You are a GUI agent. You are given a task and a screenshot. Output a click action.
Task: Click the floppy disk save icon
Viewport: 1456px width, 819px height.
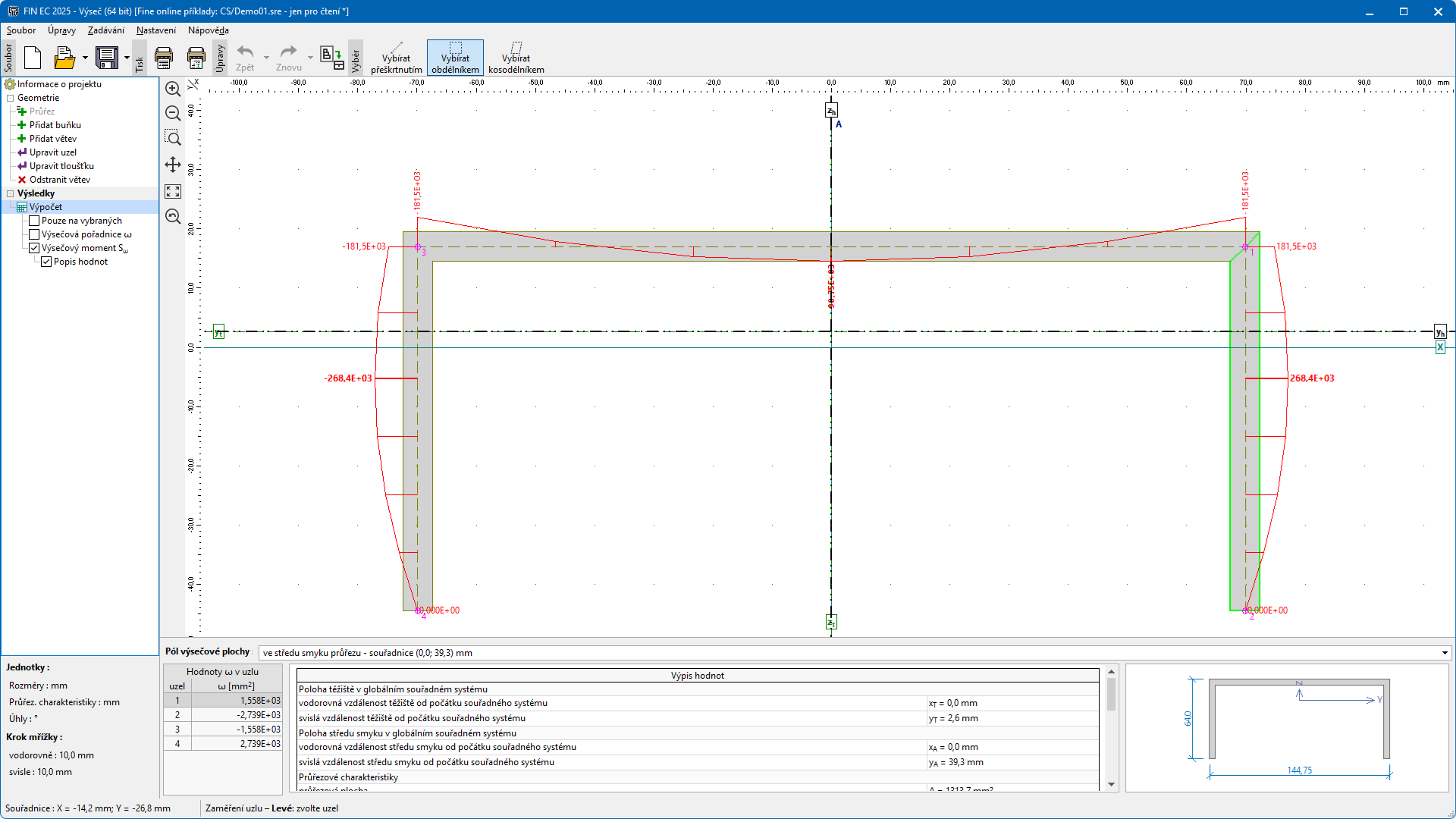(x=107, y=58)
